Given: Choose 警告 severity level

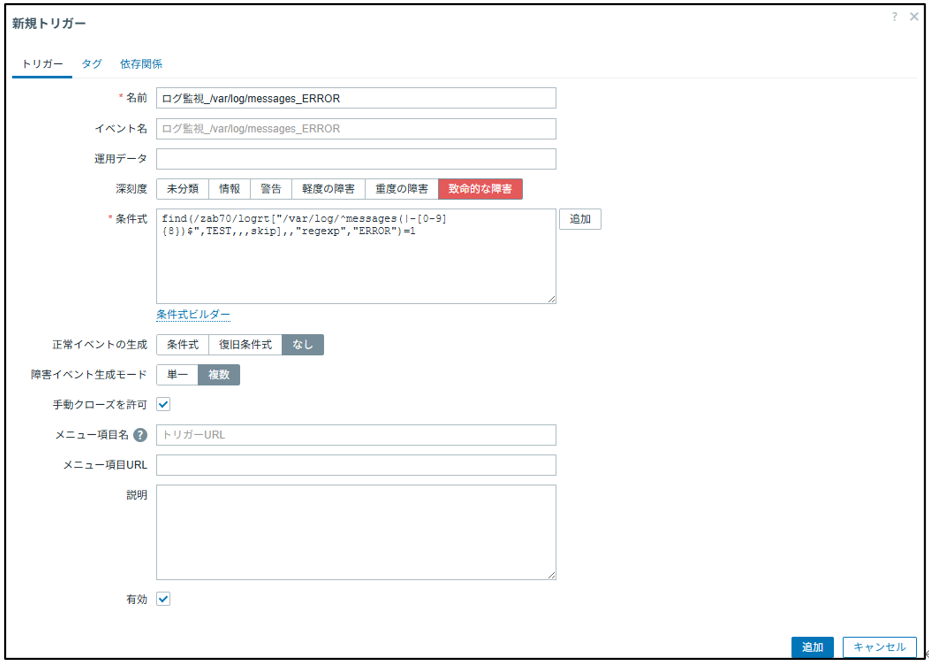Looking at the screenshot, I should click(x=270, y=189).
